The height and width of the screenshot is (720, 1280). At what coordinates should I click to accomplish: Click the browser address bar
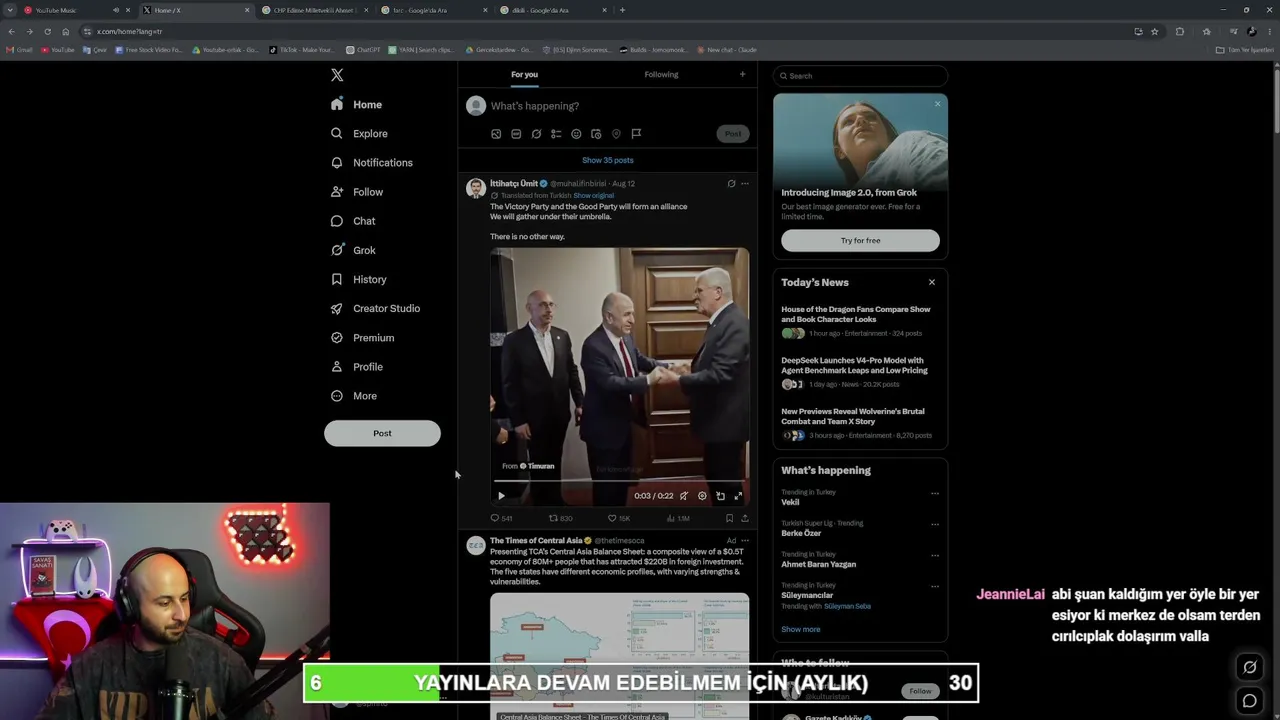600,31
